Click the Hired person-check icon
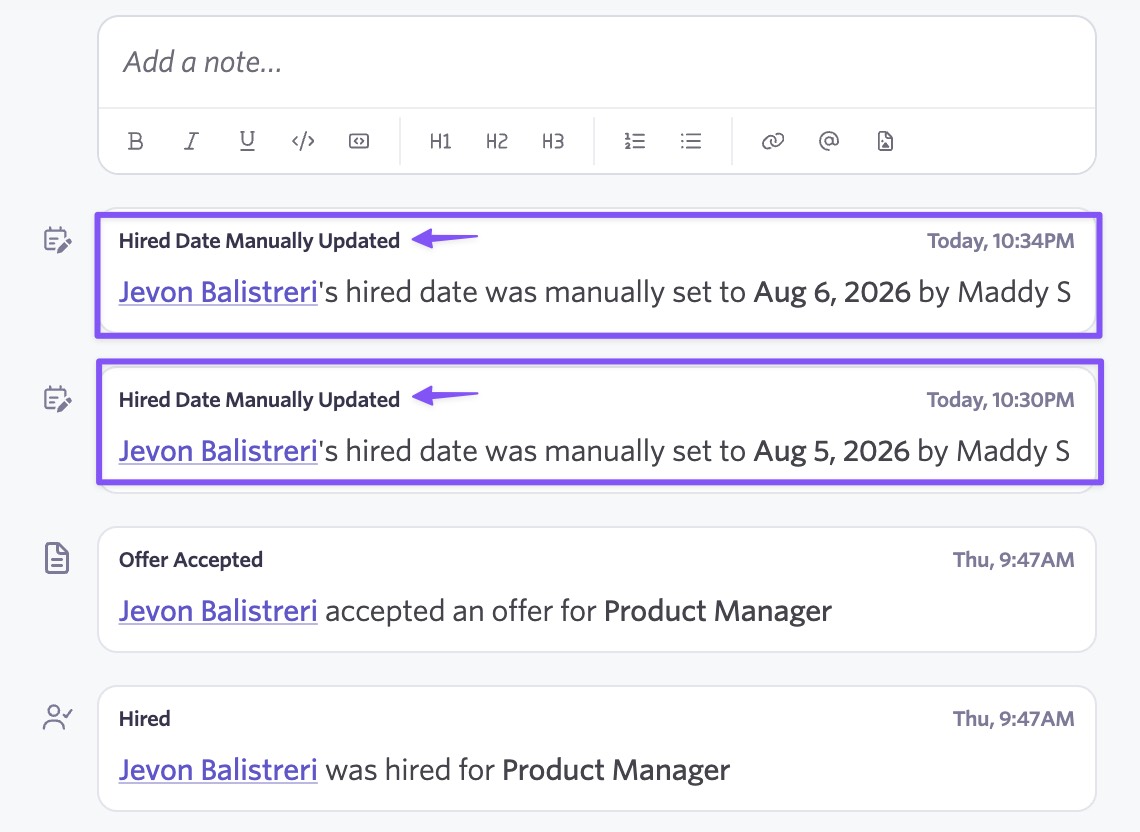Screen dimensions: 1140x832 57,717
